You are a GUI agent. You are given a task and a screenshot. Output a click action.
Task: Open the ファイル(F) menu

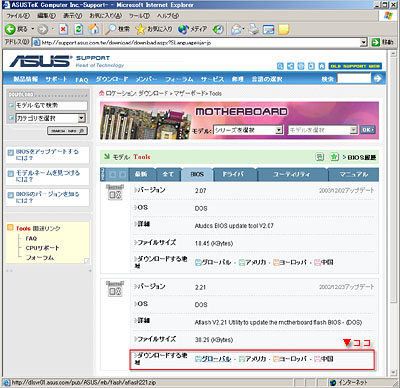pyautogui.click(x=18, y=16)
